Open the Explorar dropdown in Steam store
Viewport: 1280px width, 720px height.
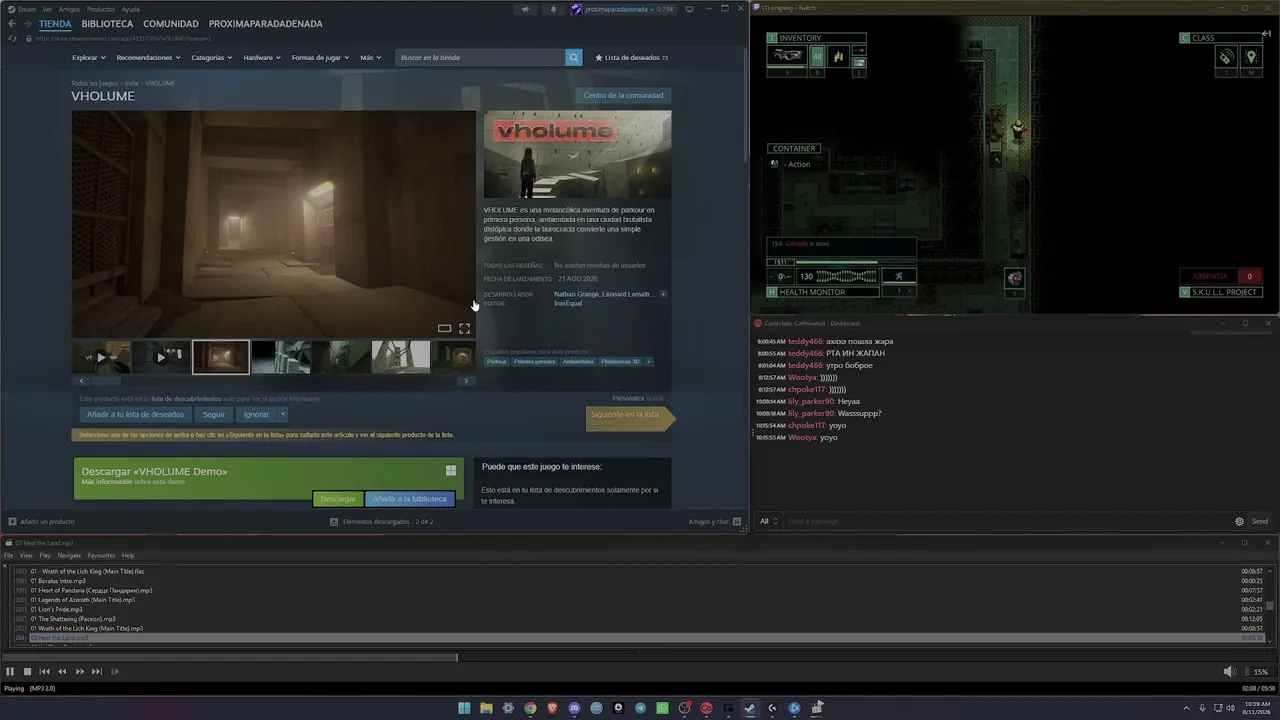[89, 58]
